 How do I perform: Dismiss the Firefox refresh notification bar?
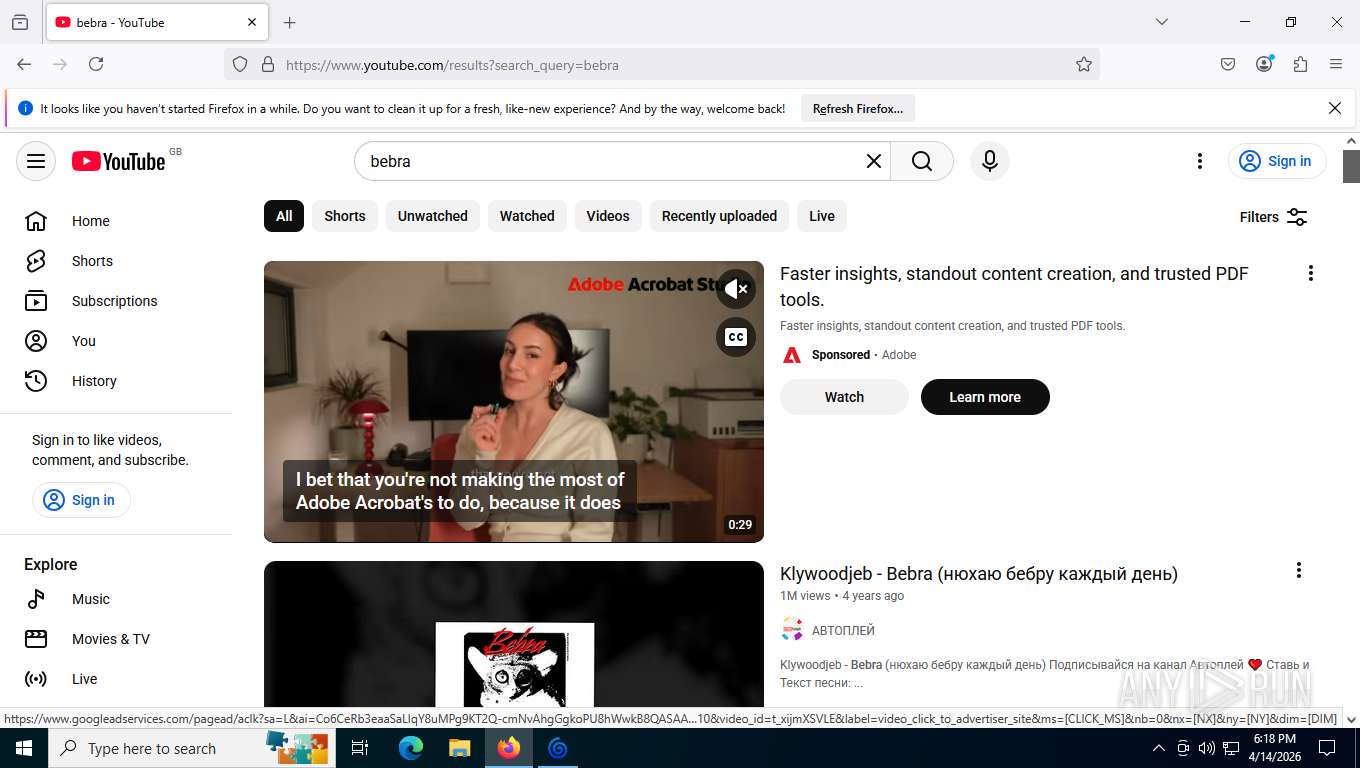point(1334,108)
